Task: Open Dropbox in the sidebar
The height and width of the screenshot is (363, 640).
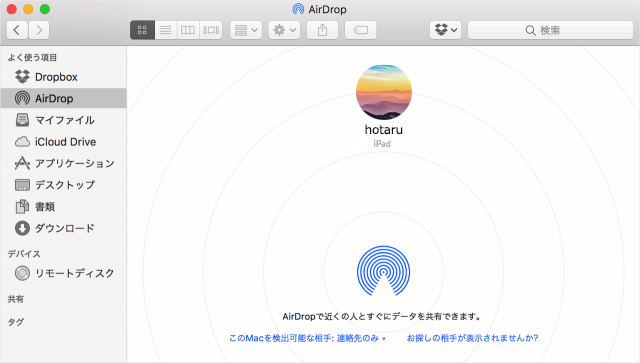Action: [x=63, y=77]
